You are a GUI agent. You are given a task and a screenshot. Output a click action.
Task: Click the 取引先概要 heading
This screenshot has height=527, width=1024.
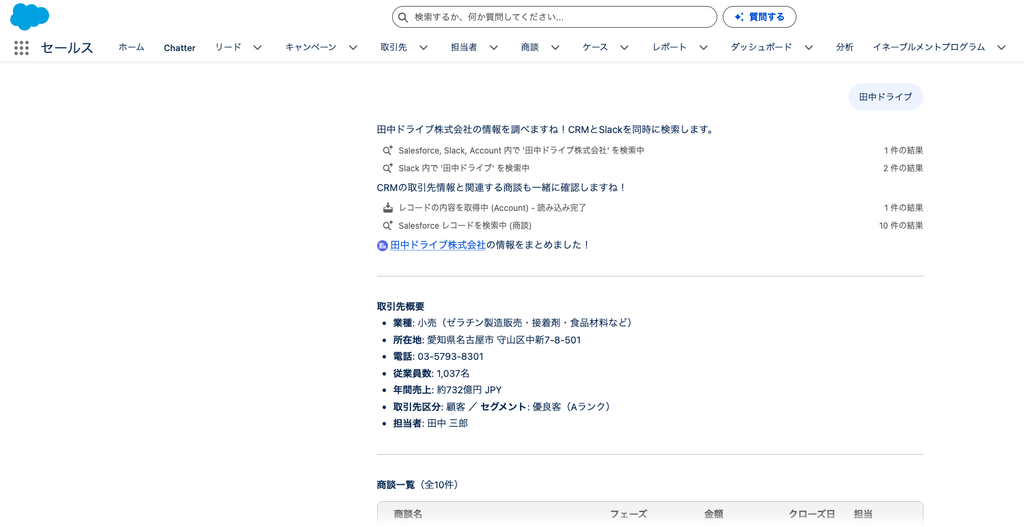point(400,306)
